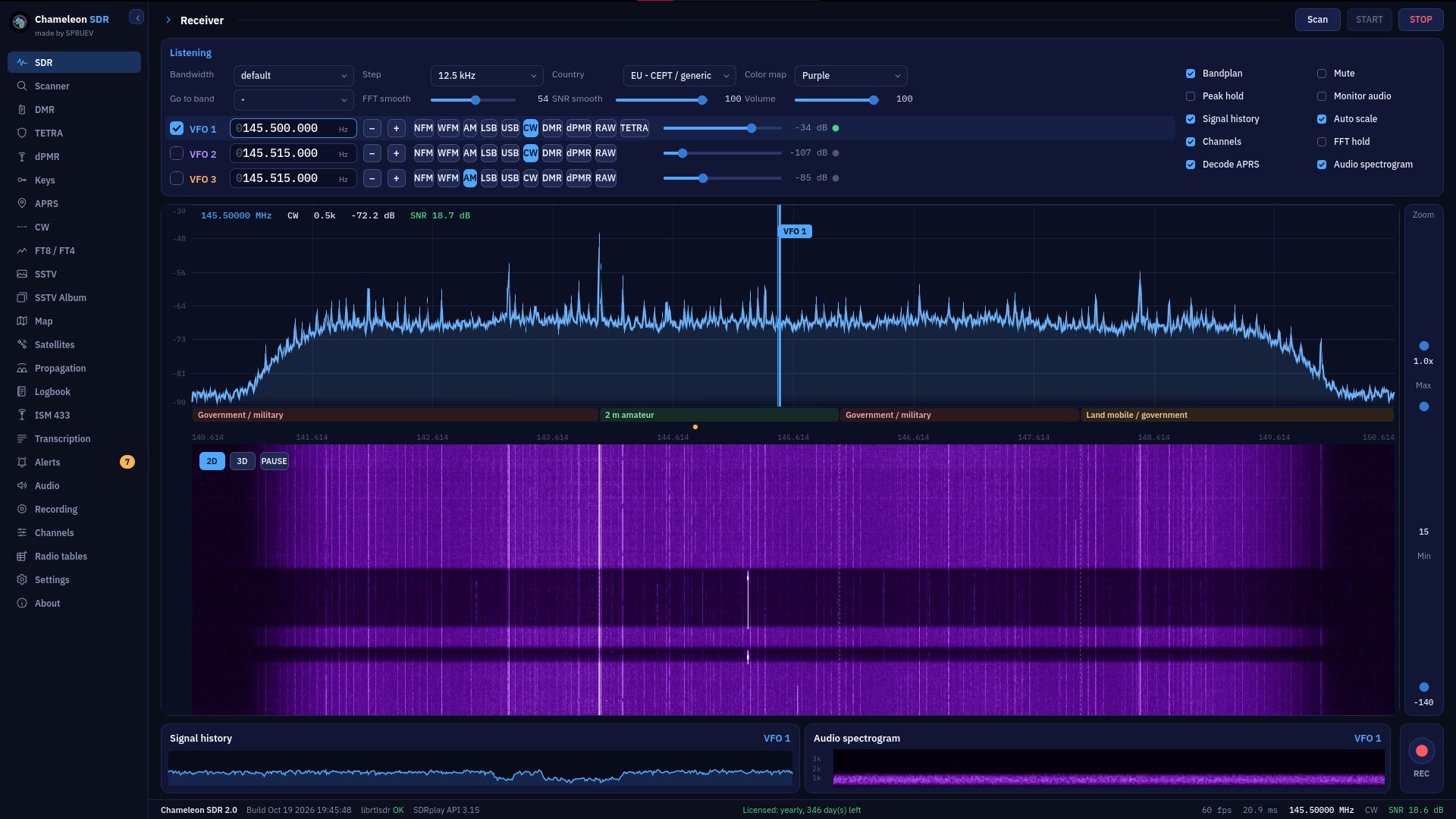1456x819 pixels.
Task: Open the Settings gear icon
Action: pyautogui.click(x=22, y=579)
